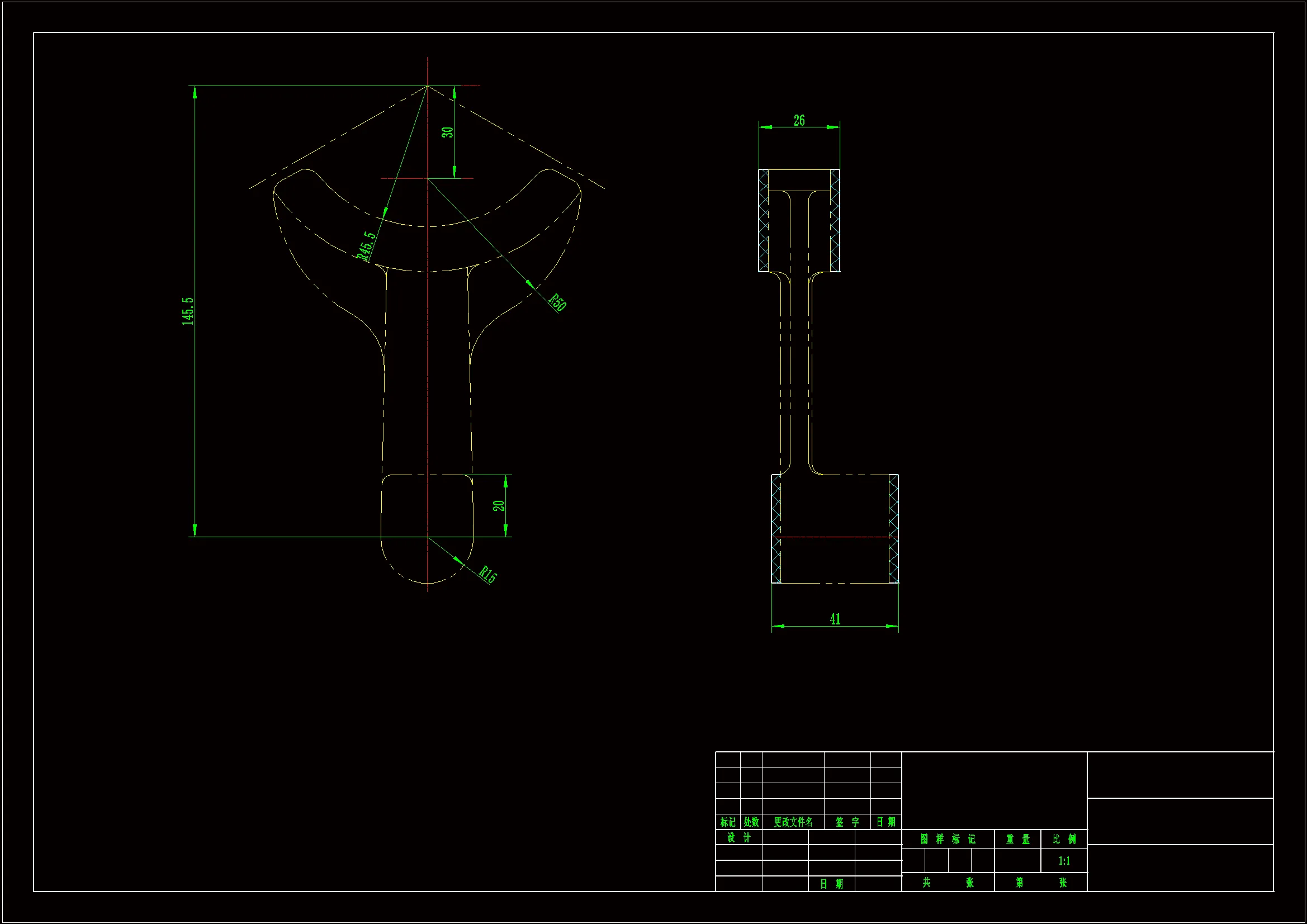The image size is (1307, 924).
Task: Click the 1:1 scale value cell
Action: [1064, 861]
